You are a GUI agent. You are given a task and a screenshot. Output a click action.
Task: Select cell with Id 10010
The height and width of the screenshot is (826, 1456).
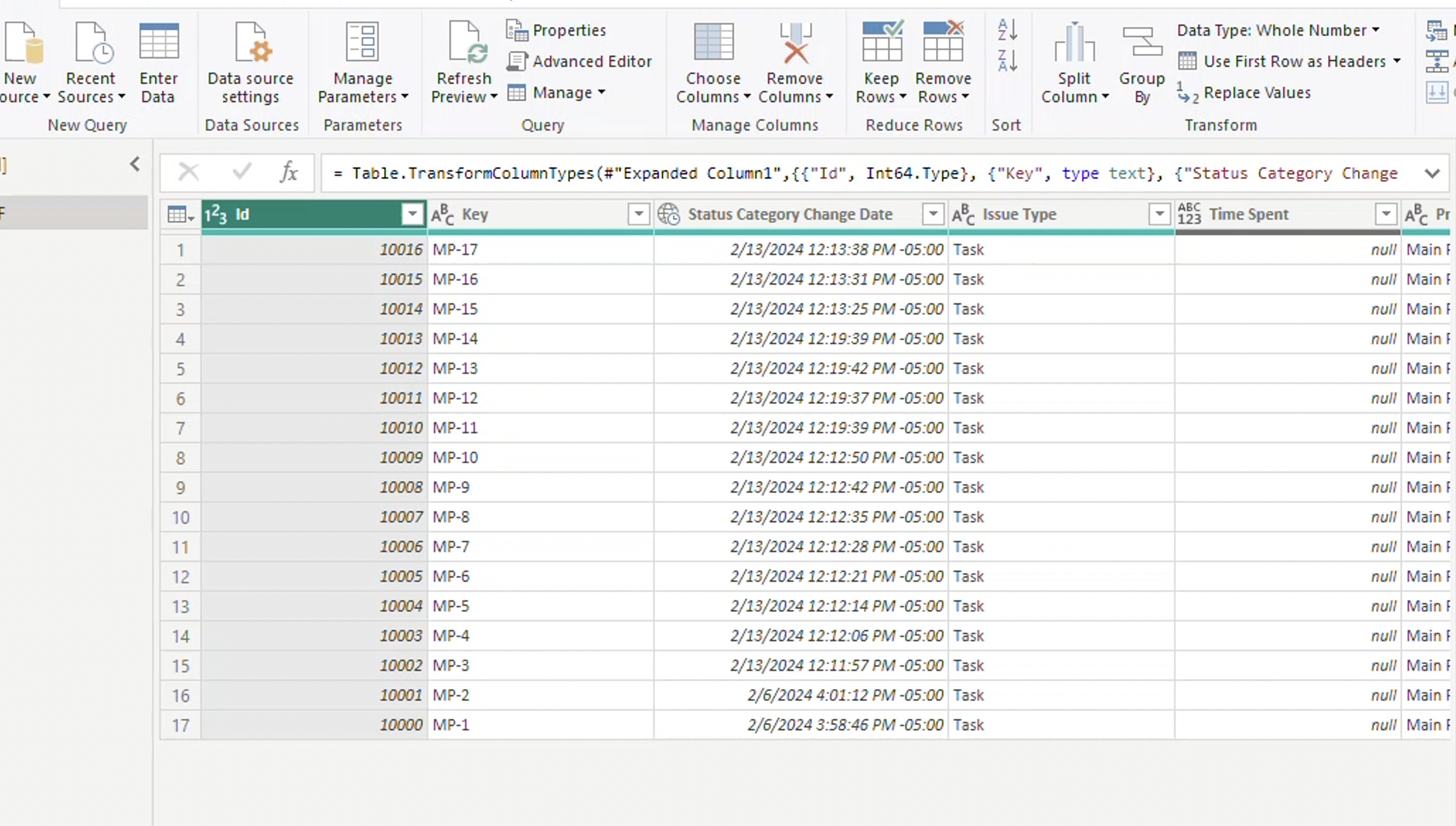314,428
